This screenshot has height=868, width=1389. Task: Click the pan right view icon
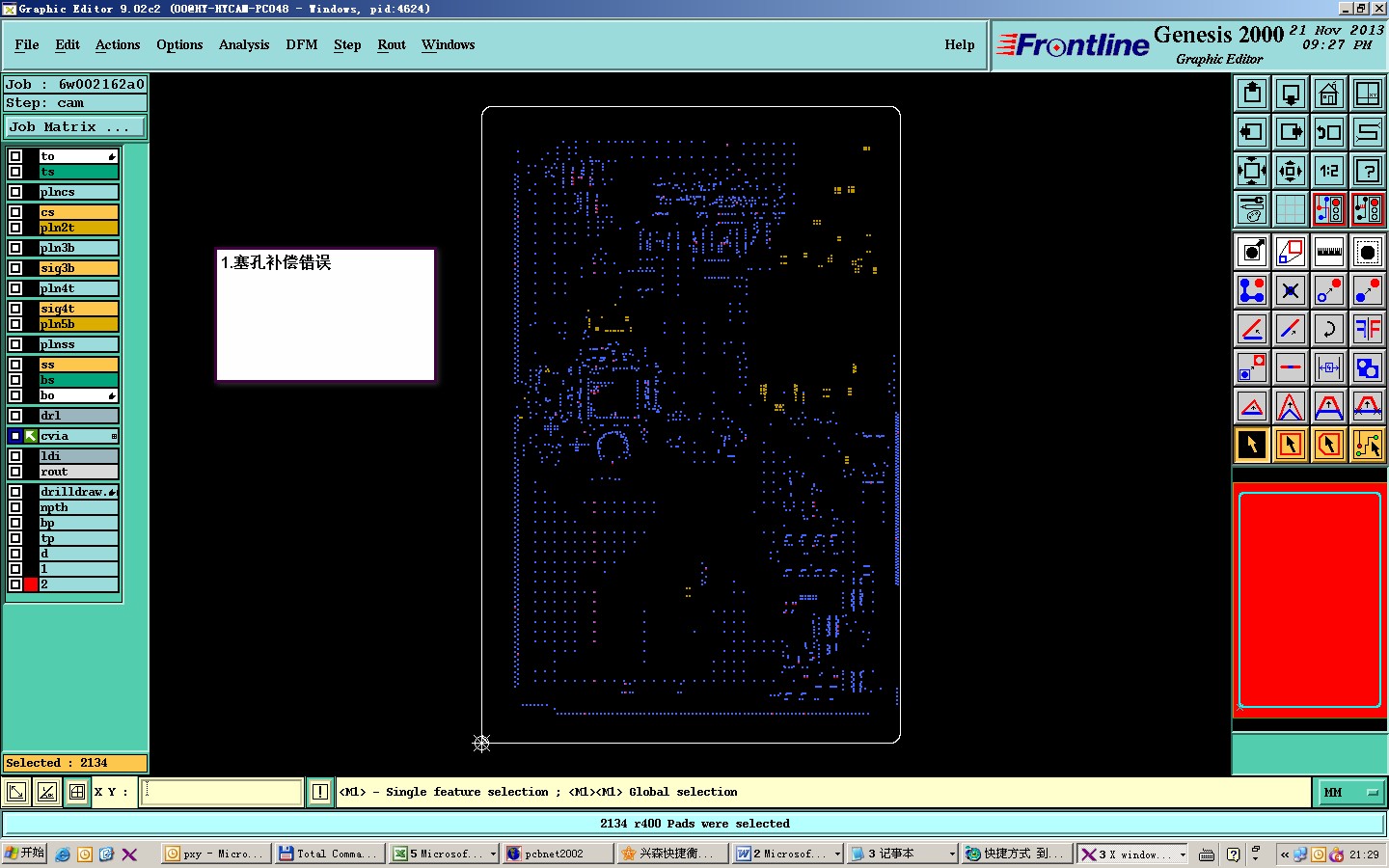[1291, 132]
